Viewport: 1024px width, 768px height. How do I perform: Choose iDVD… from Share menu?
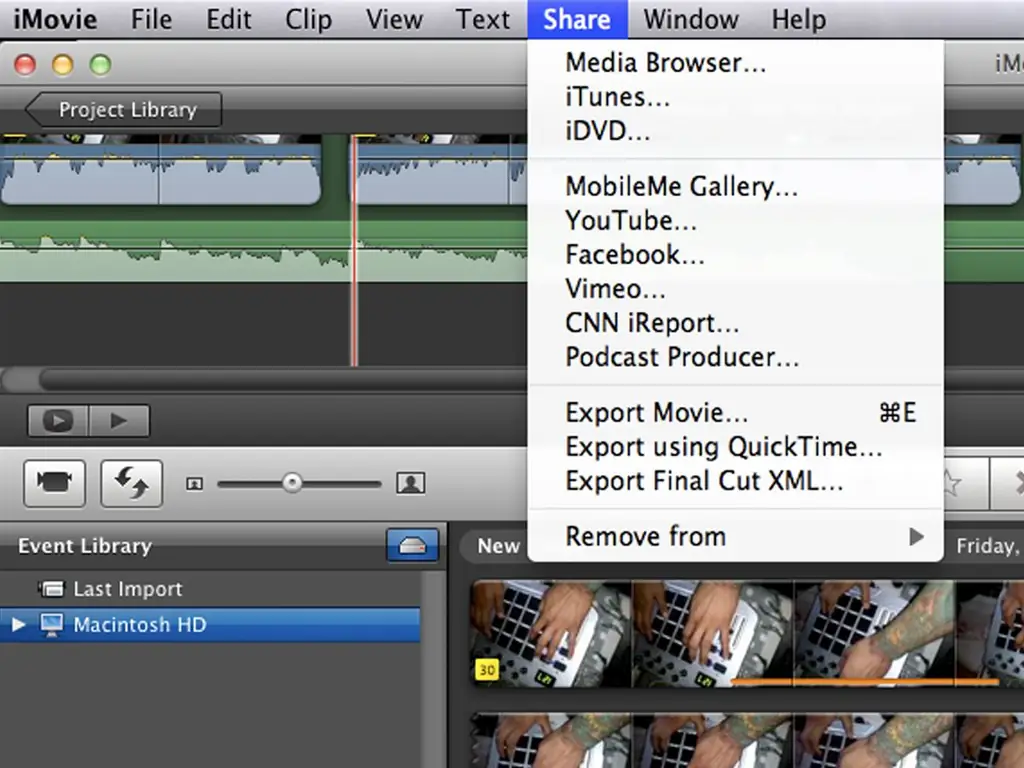click(735, 131)
